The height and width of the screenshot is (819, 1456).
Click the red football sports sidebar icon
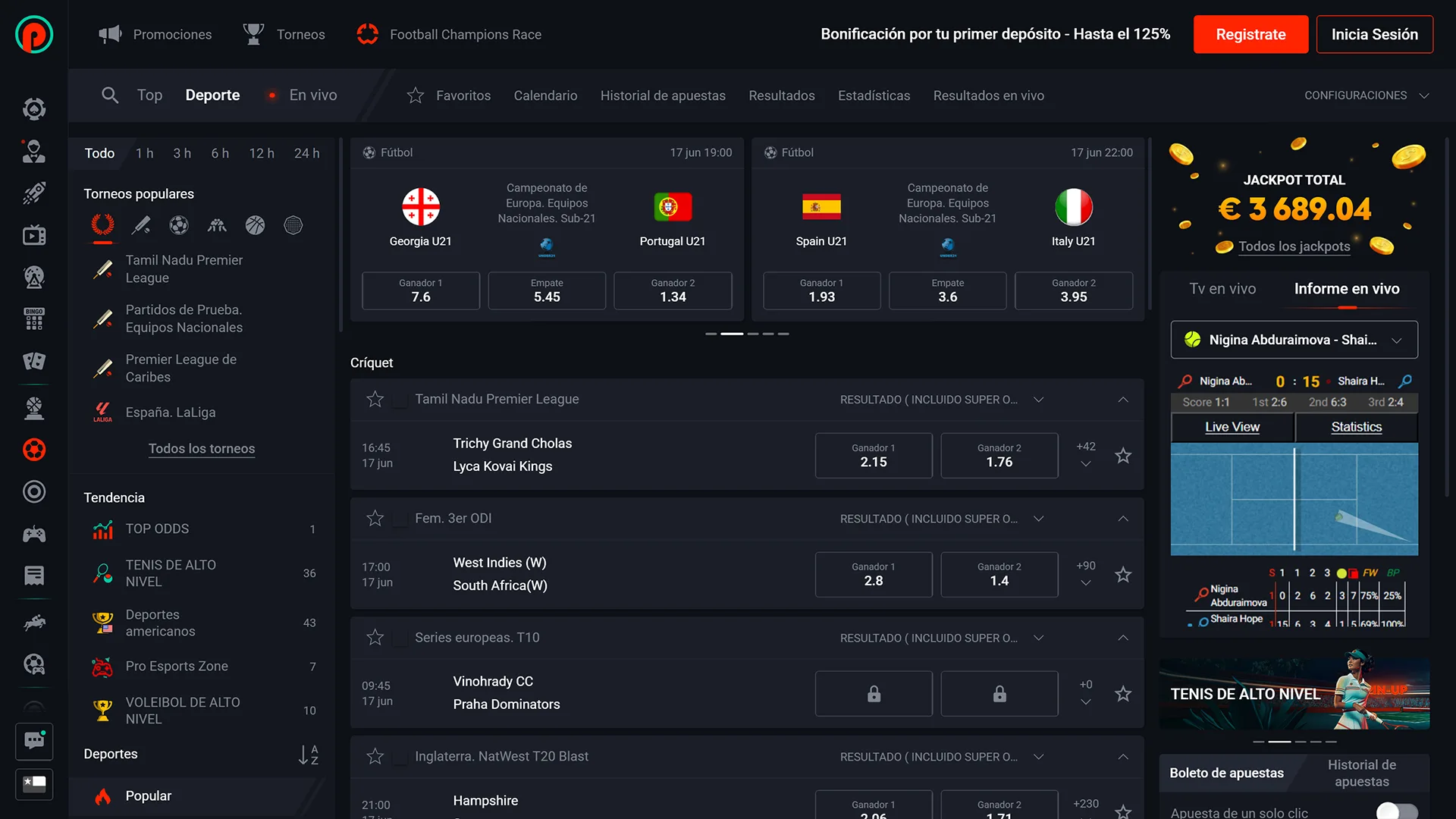33,450
